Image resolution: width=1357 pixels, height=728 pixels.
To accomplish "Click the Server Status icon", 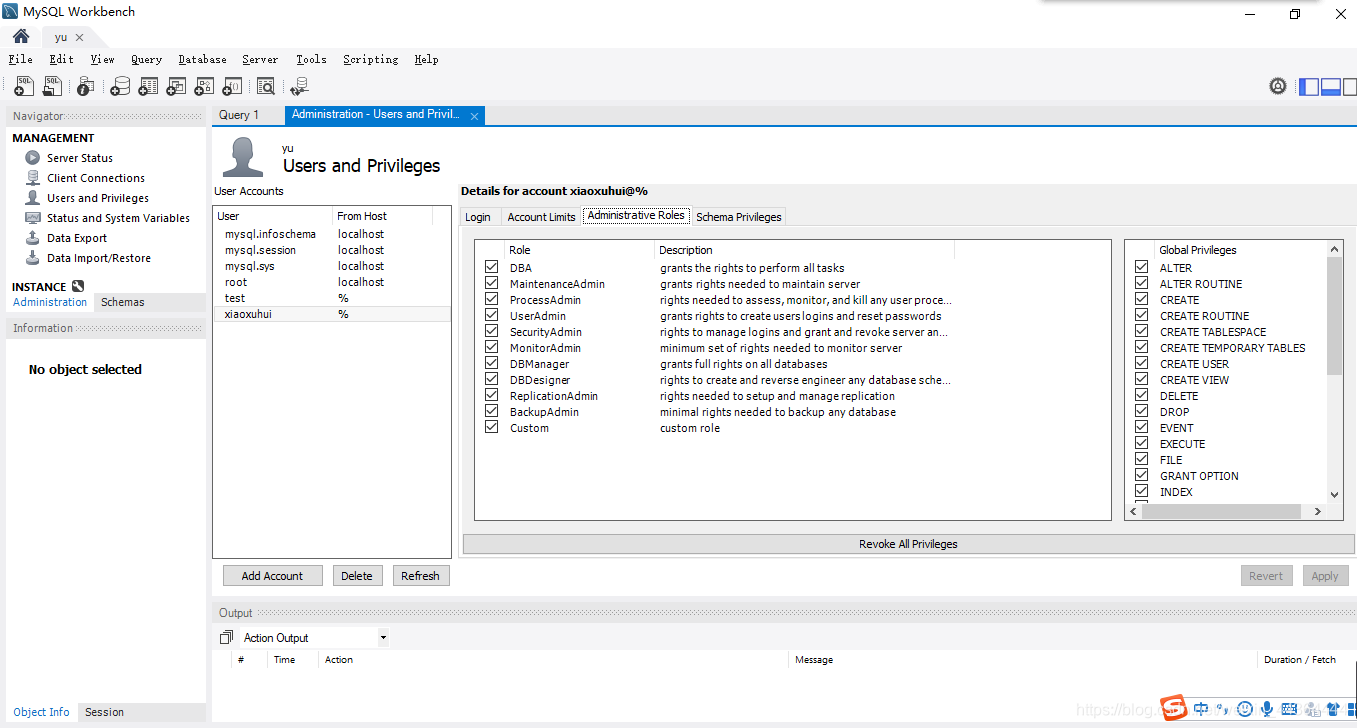I will click(32, 158).
